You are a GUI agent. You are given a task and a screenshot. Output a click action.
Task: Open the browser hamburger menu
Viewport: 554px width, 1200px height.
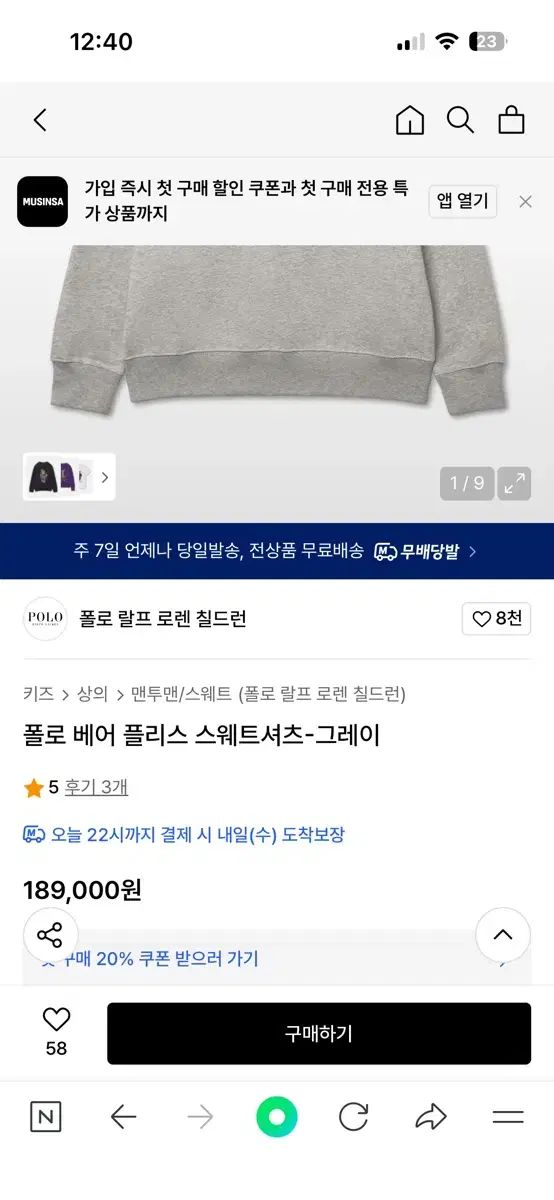[x=508, y=1117]
